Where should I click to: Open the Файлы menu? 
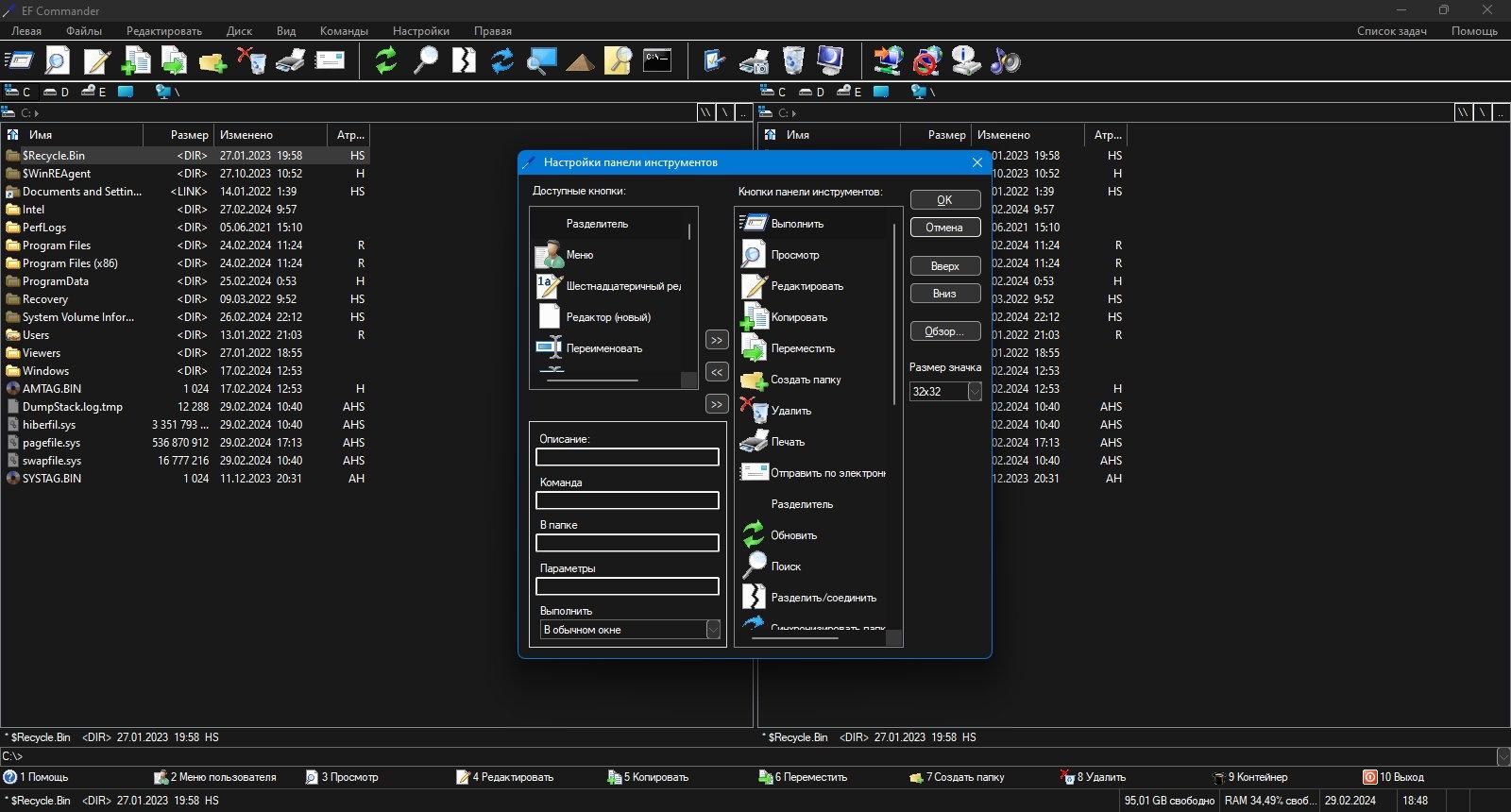84,31
